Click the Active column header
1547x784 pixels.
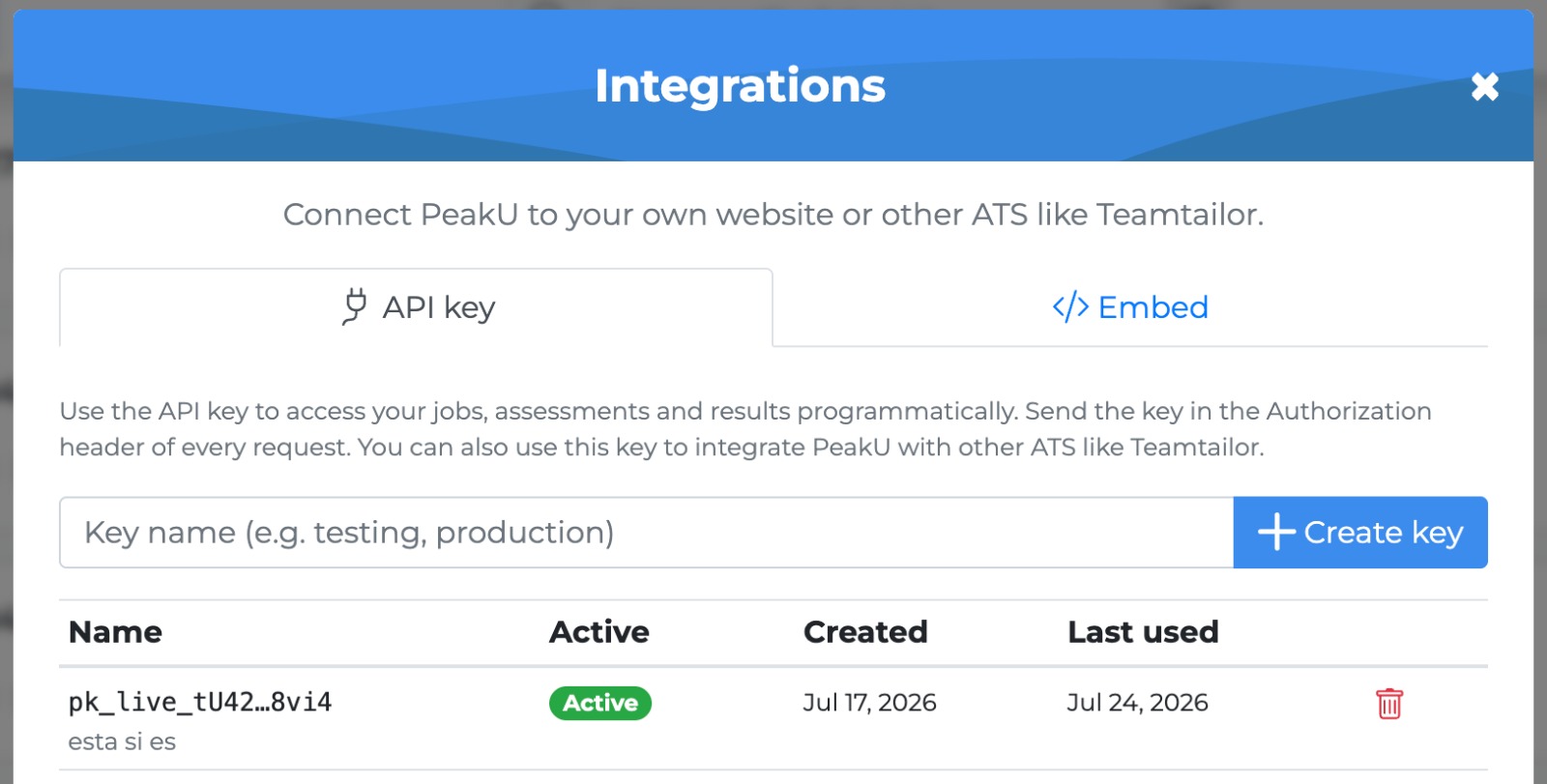(599, 632)
